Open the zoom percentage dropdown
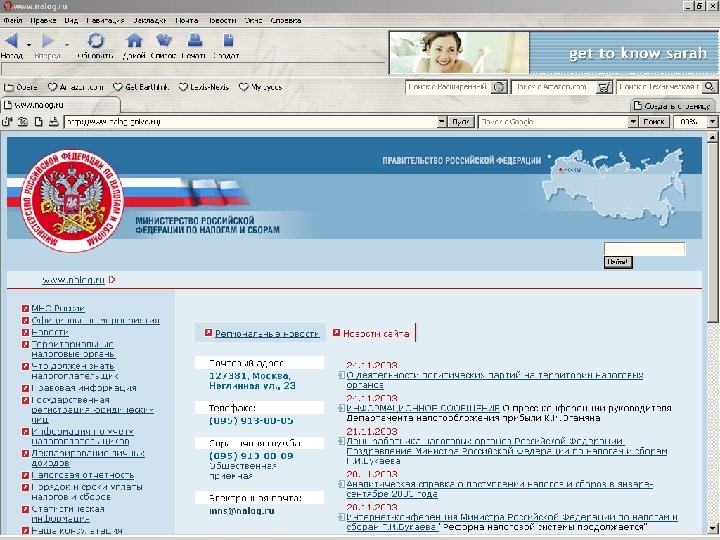Screen dimensions: 720x540 tap(712, 122)
